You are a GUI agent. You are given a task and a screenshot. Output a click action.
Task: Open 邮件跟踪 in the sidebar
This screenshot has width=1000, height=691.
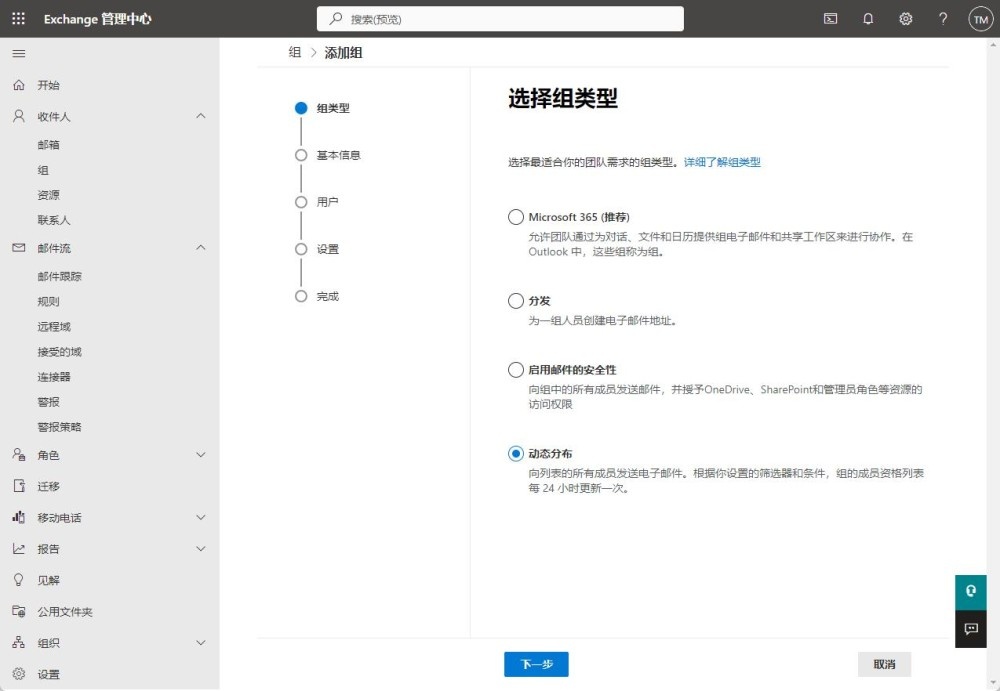60,277
